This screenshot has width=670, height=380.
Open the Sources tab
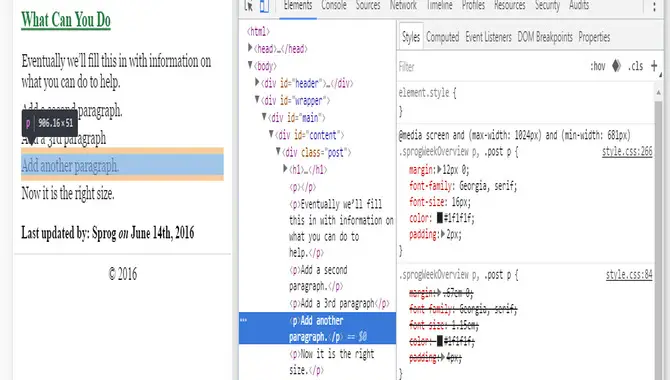point(368,6)
